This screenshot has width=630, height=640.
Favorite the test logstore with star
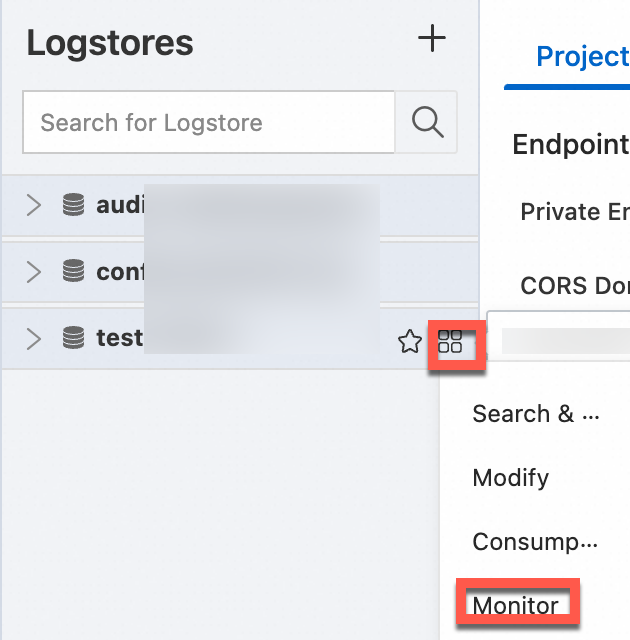(x=410, y=342)
